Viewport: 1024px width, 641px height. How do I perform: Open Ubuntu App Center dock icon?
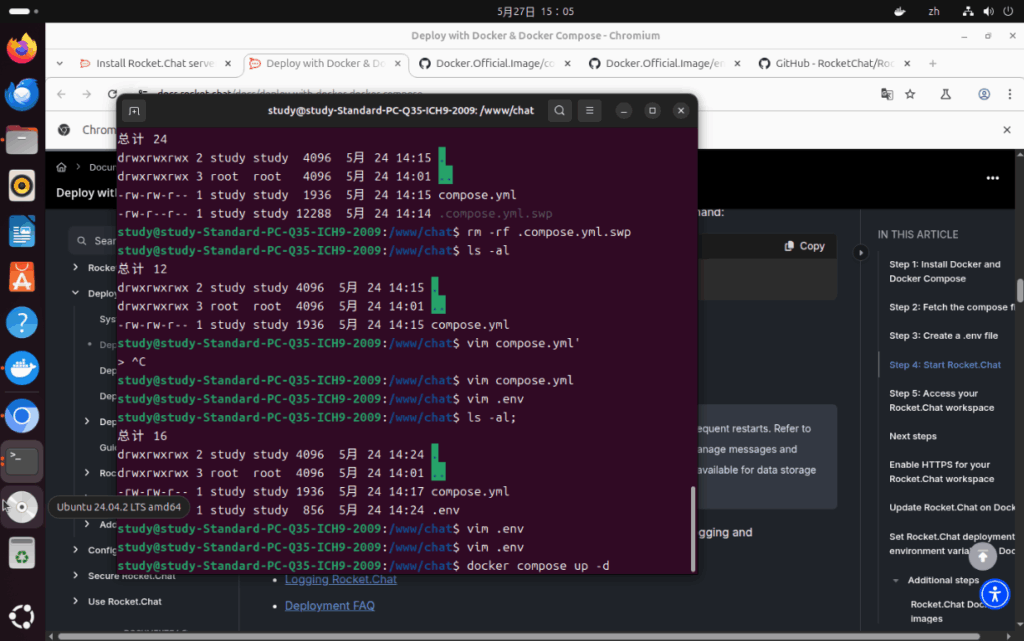click(x=22, y=277)
